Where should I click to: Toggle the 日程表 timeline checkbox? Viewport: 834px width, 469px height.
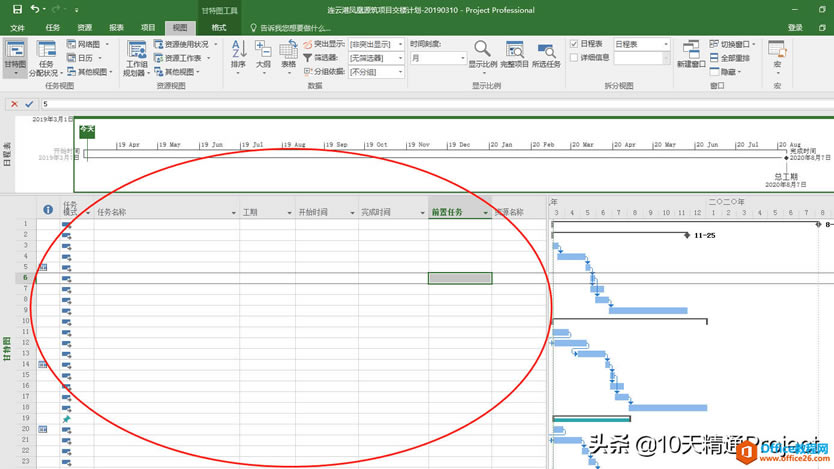(574, 44)
